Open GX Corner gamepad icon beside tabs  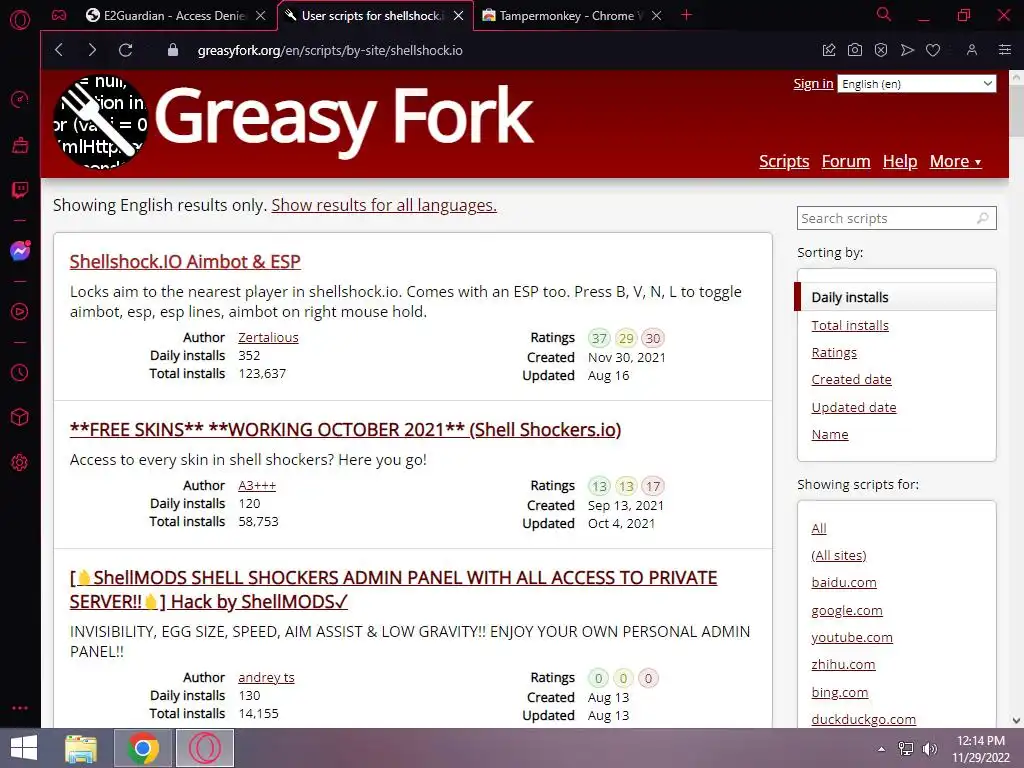tap(59, 15)
